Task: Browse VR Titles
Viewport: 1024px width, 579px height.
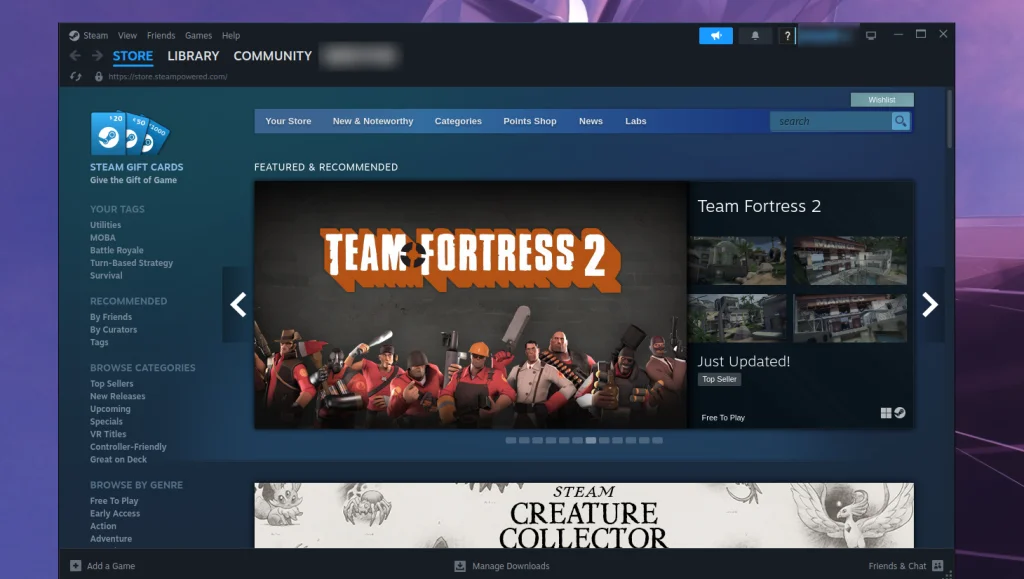Action: [x=108, y=434]
